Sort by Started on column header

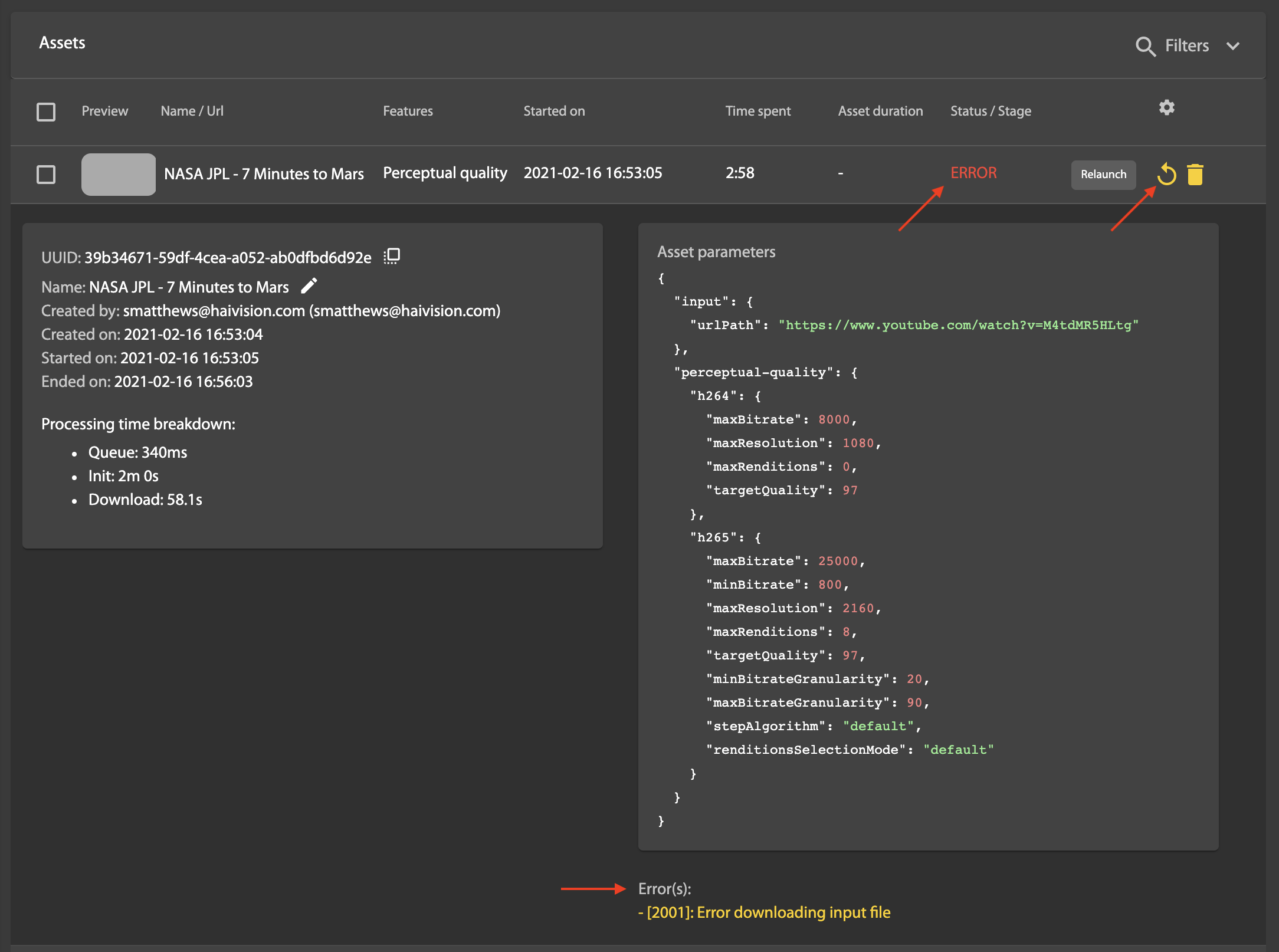click(x=554, y=111)
